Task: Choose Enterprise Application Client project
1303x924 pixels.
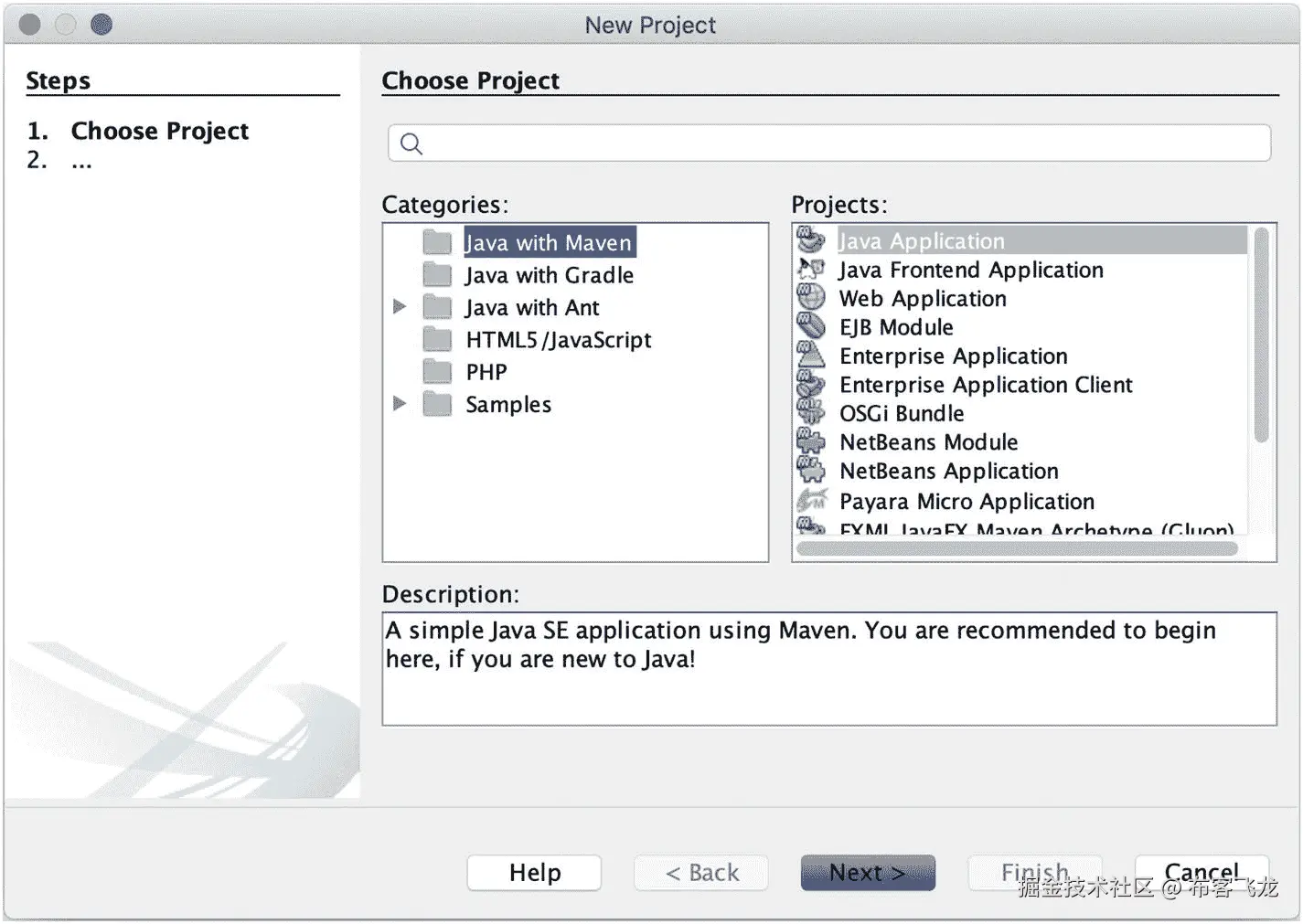Action: (986, 385)
